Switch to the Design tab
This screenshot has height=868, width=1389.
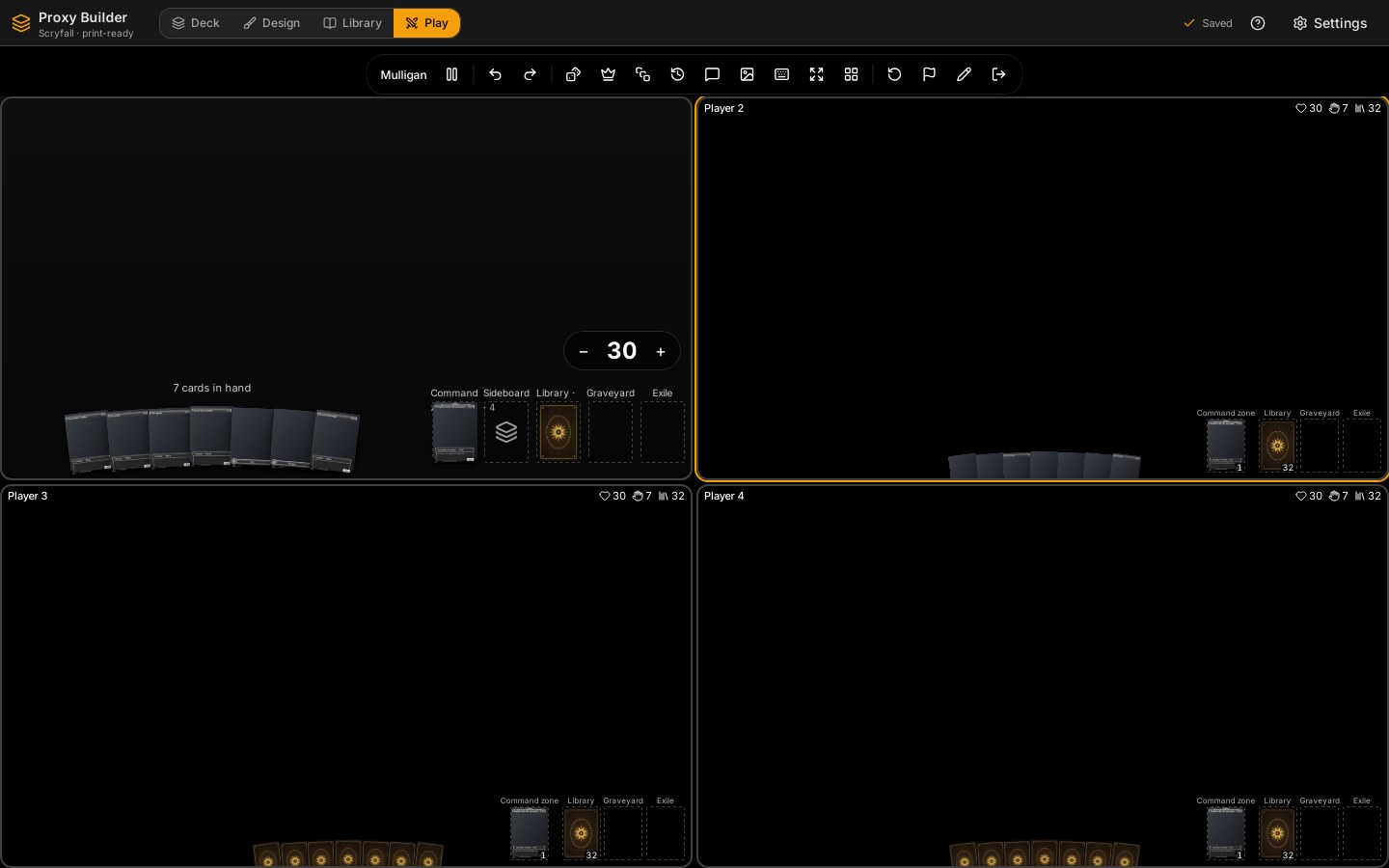(x=272, y=23)
